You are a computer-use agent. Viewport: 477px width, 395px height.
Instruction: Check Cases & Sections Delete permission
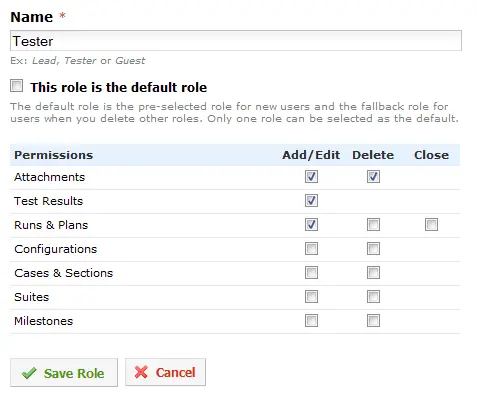pyautogui.click(x=373, y=273)
